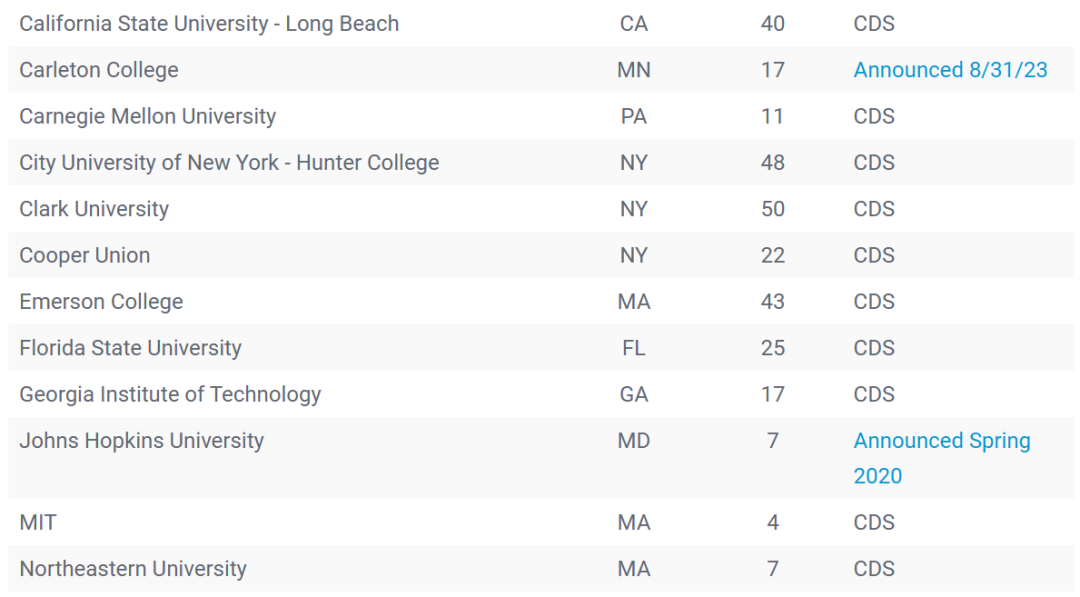Click the value 50 for Clark University

click(x=772, y=209)
